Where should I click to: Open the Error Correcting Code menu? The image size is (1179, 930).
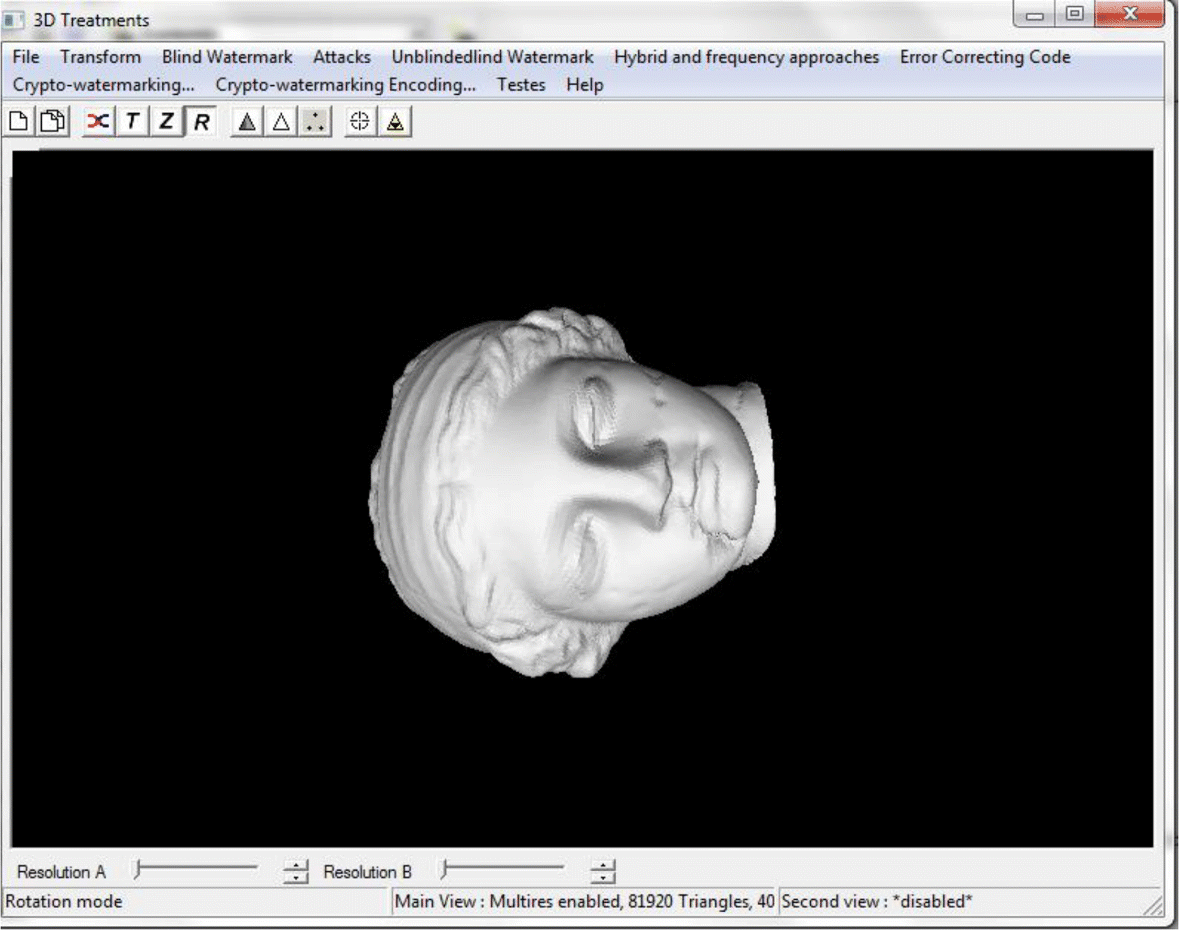984,57
